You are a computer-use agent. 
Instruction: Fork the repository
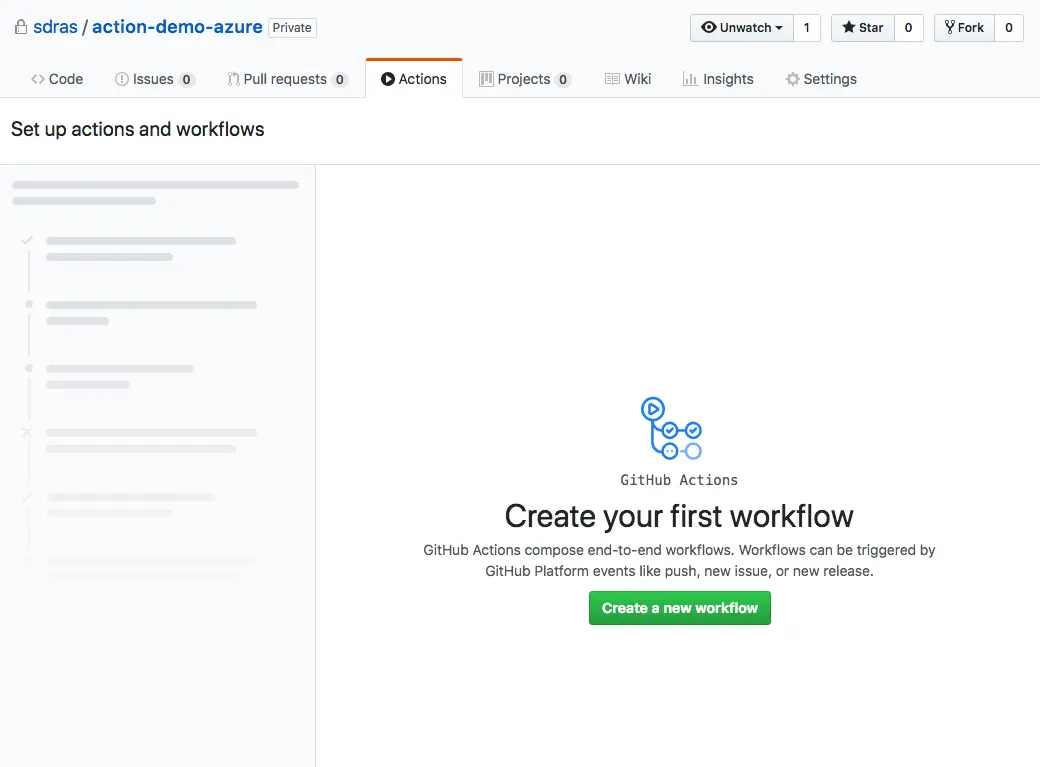964,28
